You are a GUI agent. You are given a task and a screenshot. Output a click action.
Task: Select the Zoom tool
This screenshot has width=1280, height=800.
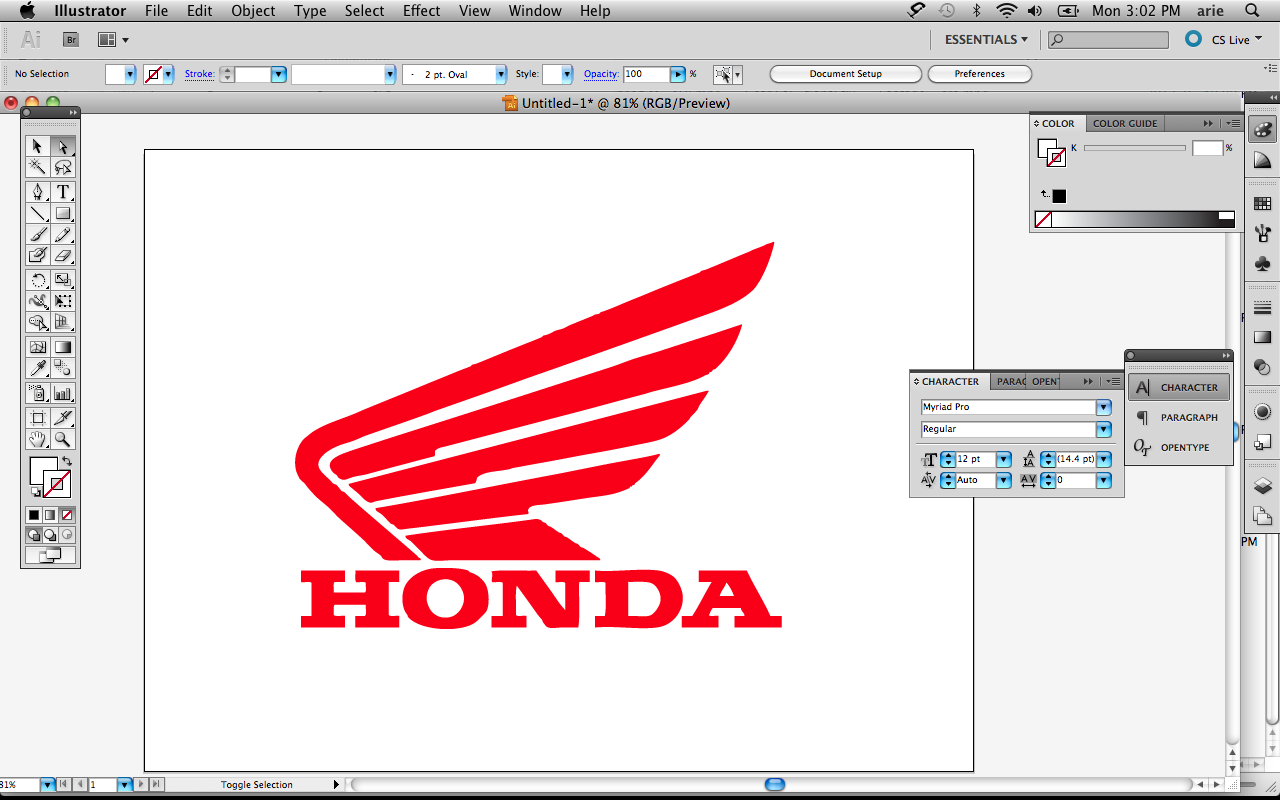coord(63,439)
